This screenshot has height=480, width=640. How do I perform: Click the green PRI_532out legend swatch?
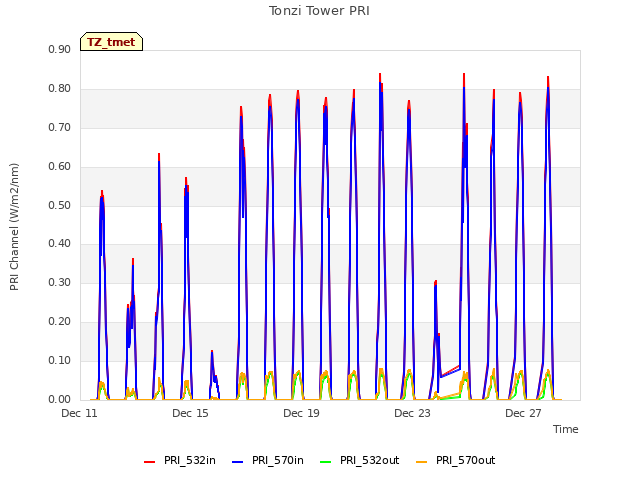(x=326, y=462)
